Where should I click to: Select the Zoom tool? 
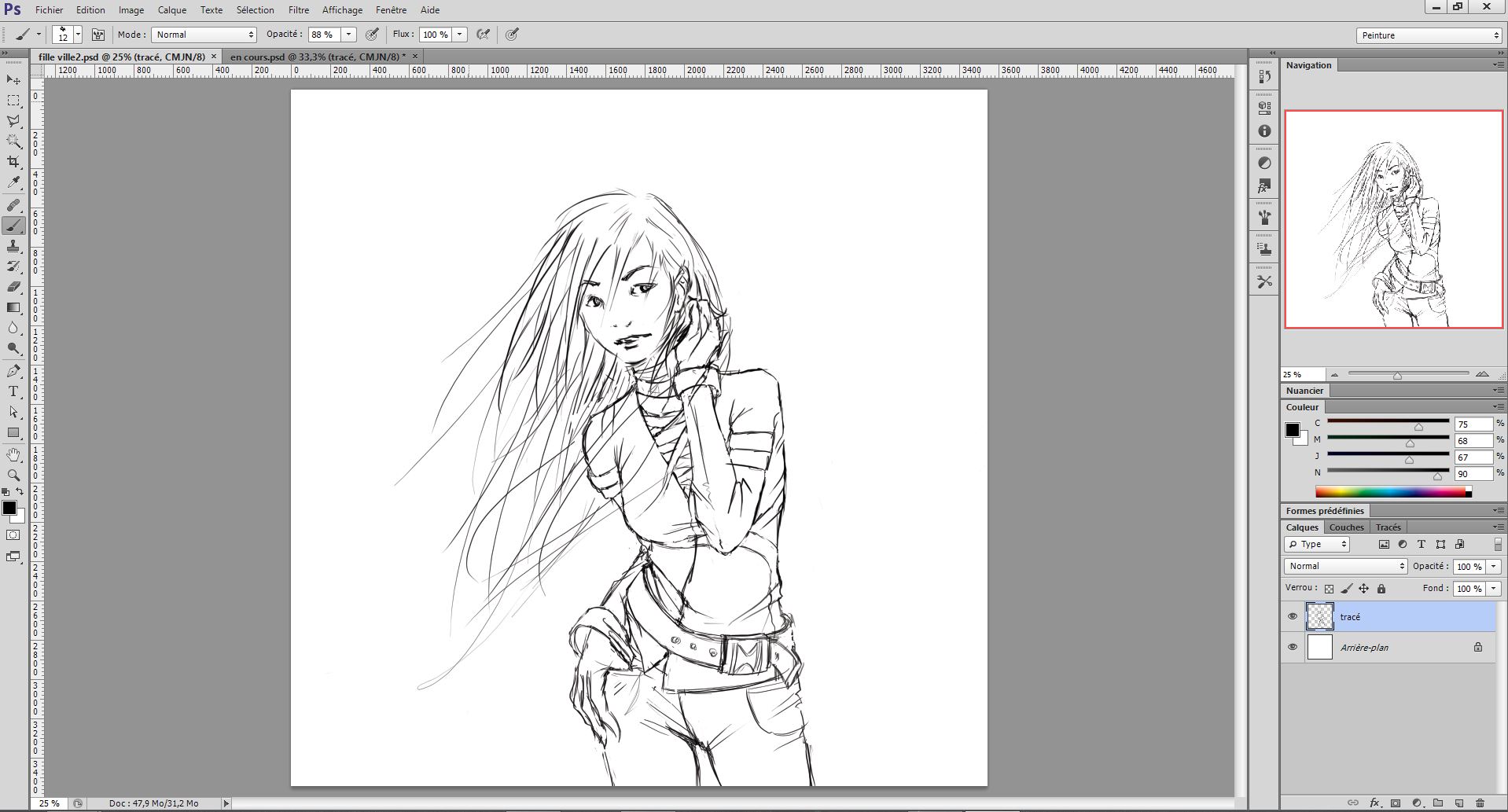click(x=13, y=475)
